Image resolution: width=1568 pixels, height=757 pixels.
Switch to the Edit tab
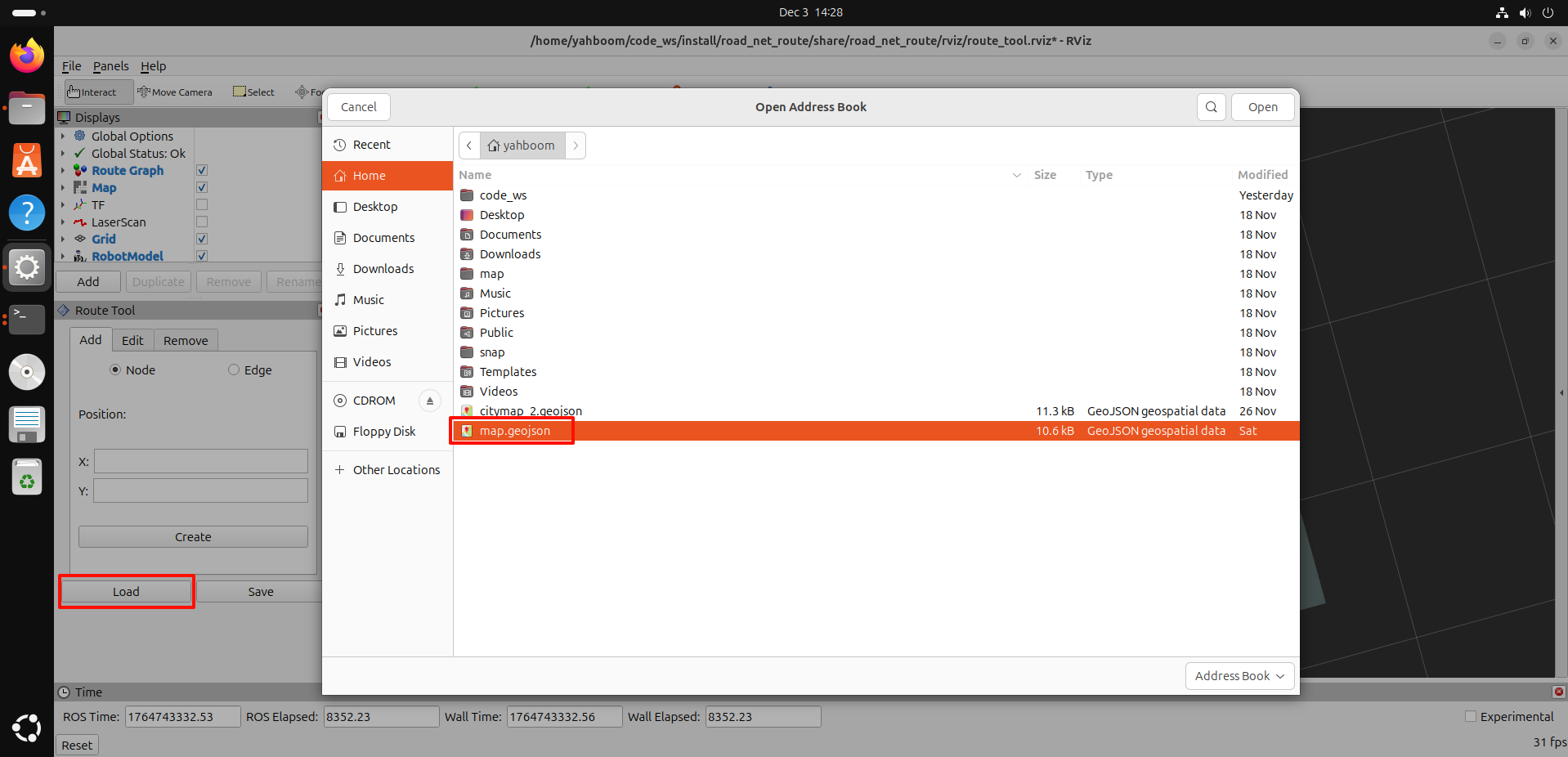coord(132,341)
